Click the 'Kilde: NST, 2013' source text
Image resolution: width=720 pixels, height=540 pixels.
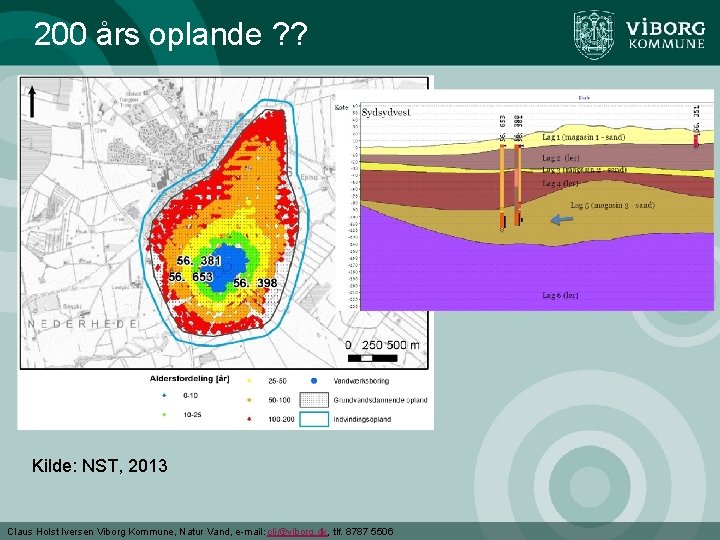pos(100,466)
